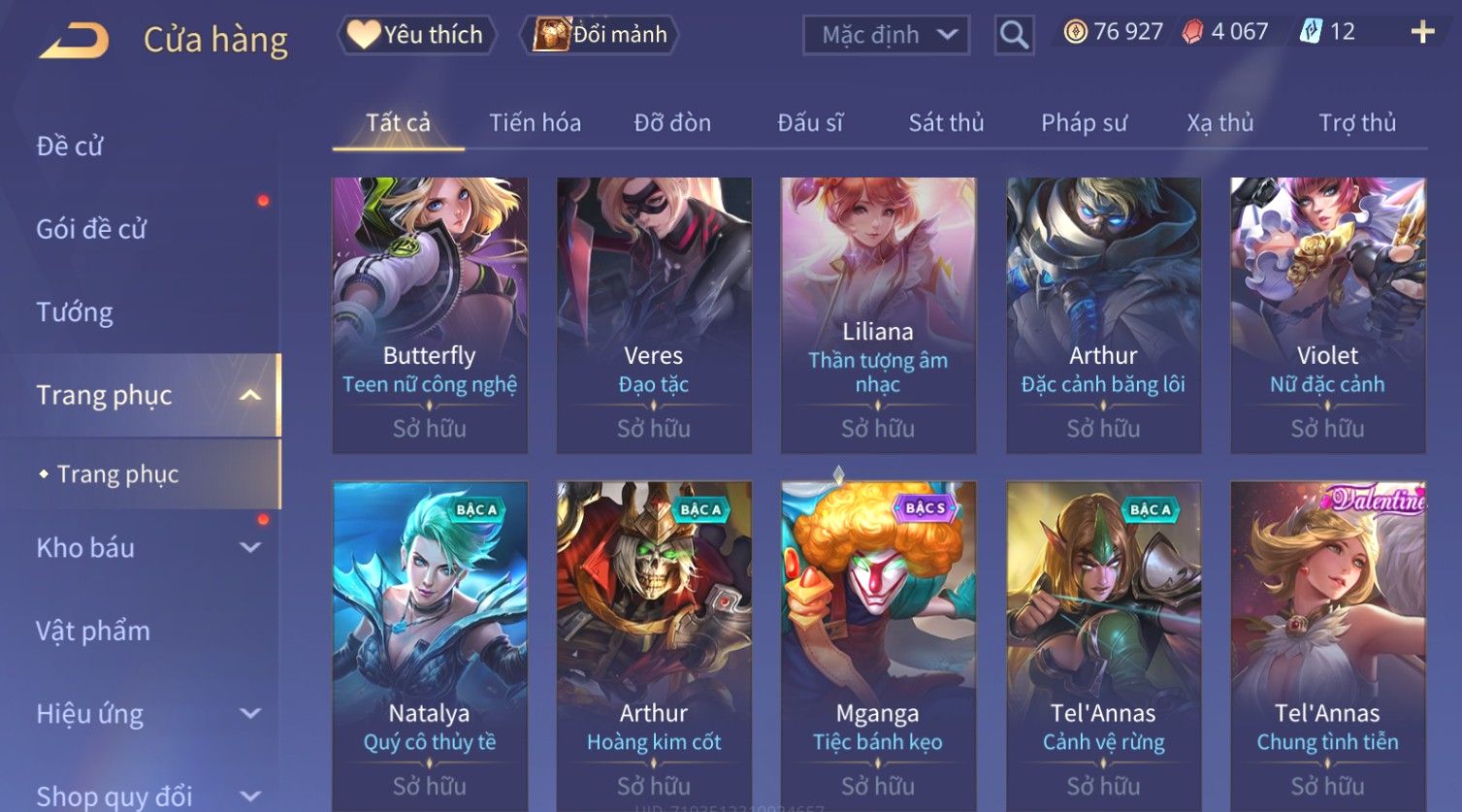
Task: Open the search magnifier icon
Action: click(1014, 35)
